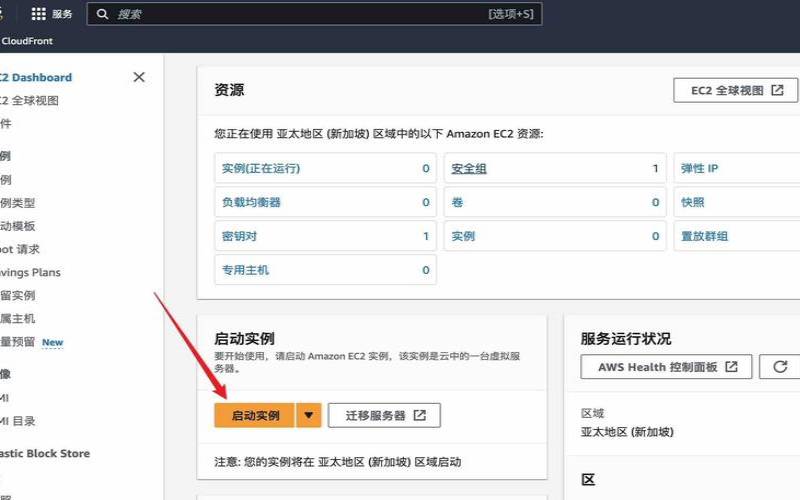The height and width of the screenshot is (500, 800).
Task: Open the 弹性 IP resource link
Action: [699, 169]
